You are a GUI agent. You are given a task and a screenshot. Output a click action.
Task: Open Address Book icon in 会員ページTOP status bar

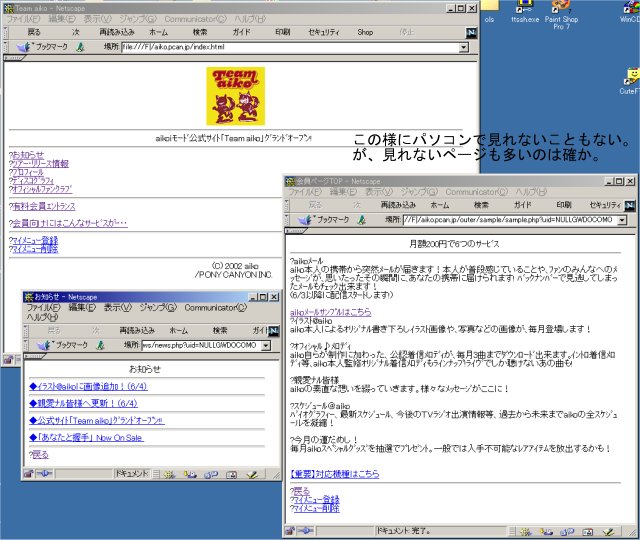click(588, 531)
